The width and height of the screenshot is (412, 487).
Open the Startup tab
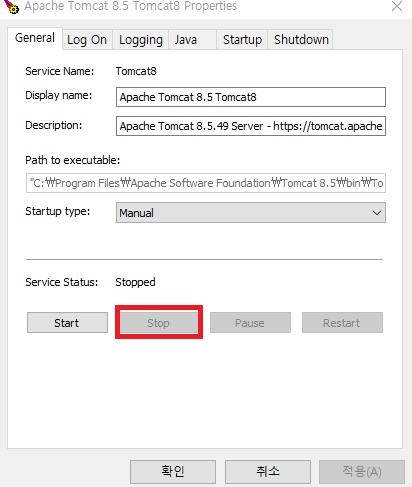click(x=242, y=40)
